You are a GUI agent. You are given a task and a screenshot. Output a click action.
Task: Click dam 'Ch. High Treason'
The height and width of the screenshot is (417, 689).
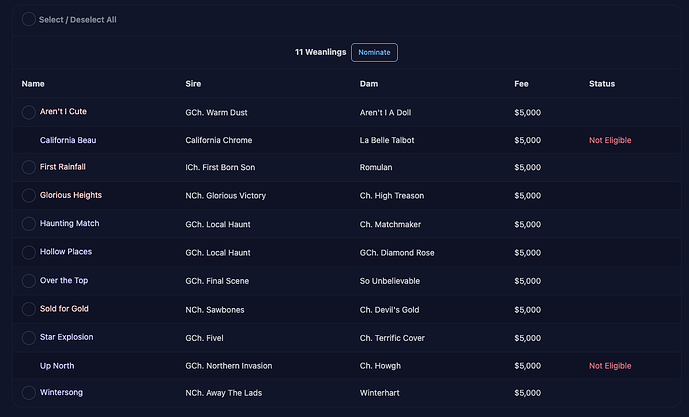pyautogui.click(x=392, y=196)
